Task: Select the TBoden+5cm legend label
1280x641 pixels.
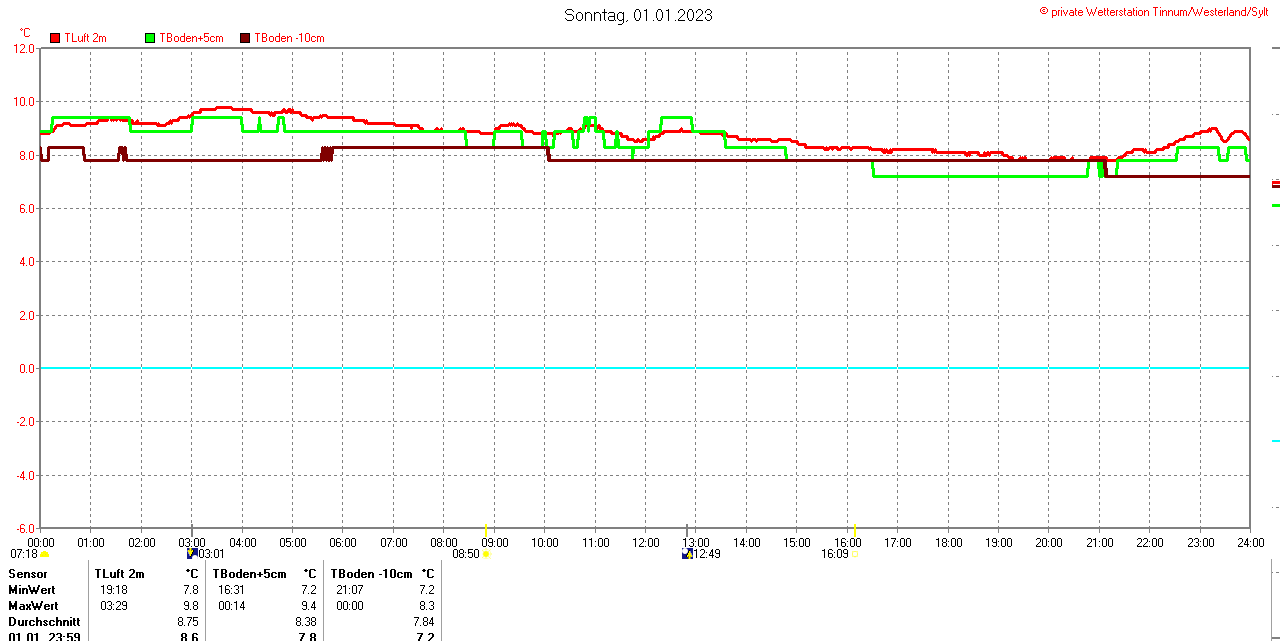Action: (x=191, y=38)
